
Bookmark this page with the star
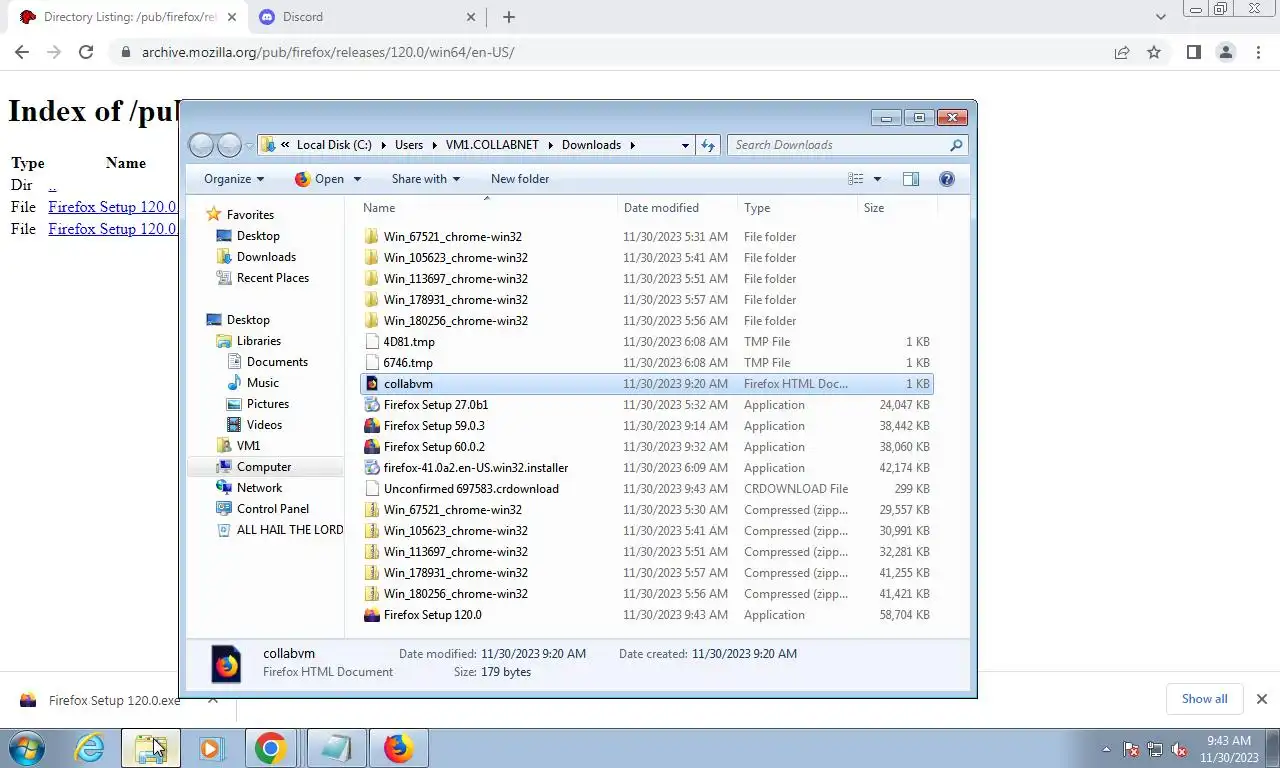pos(1154,52)
